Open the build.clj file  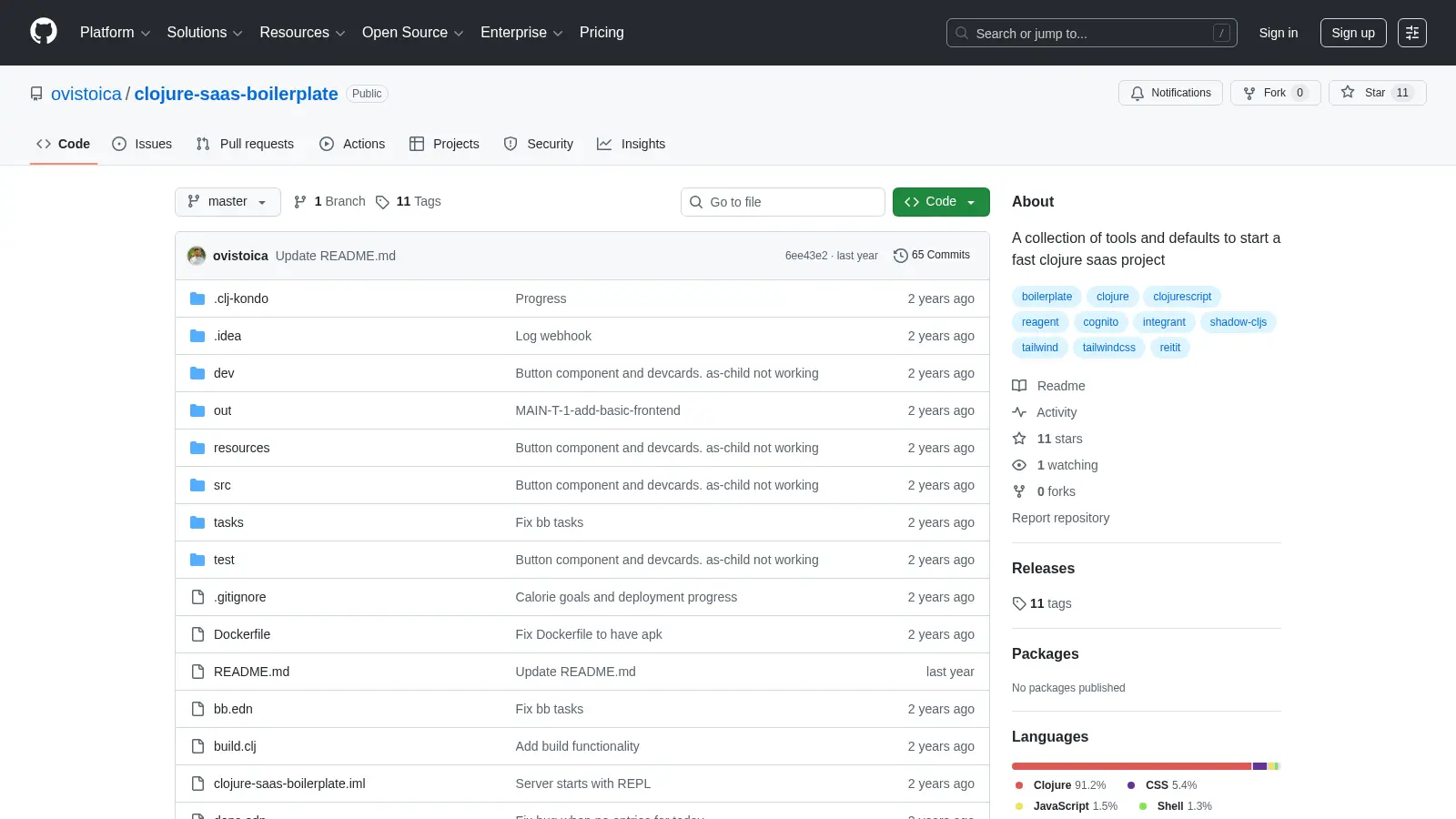pos(235,746)
